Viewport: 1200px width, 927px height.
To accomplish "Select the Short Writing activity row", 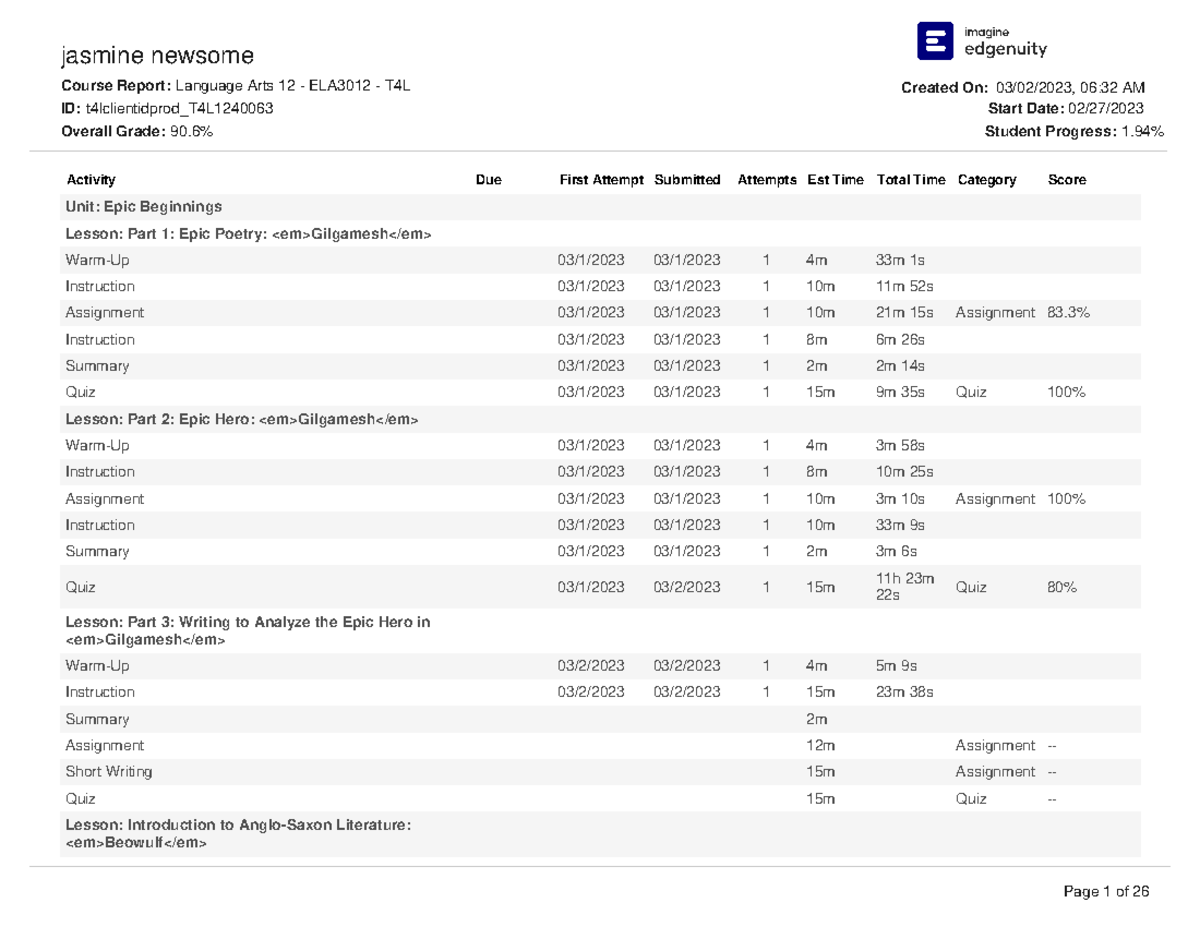I will (x=109, y=772).
